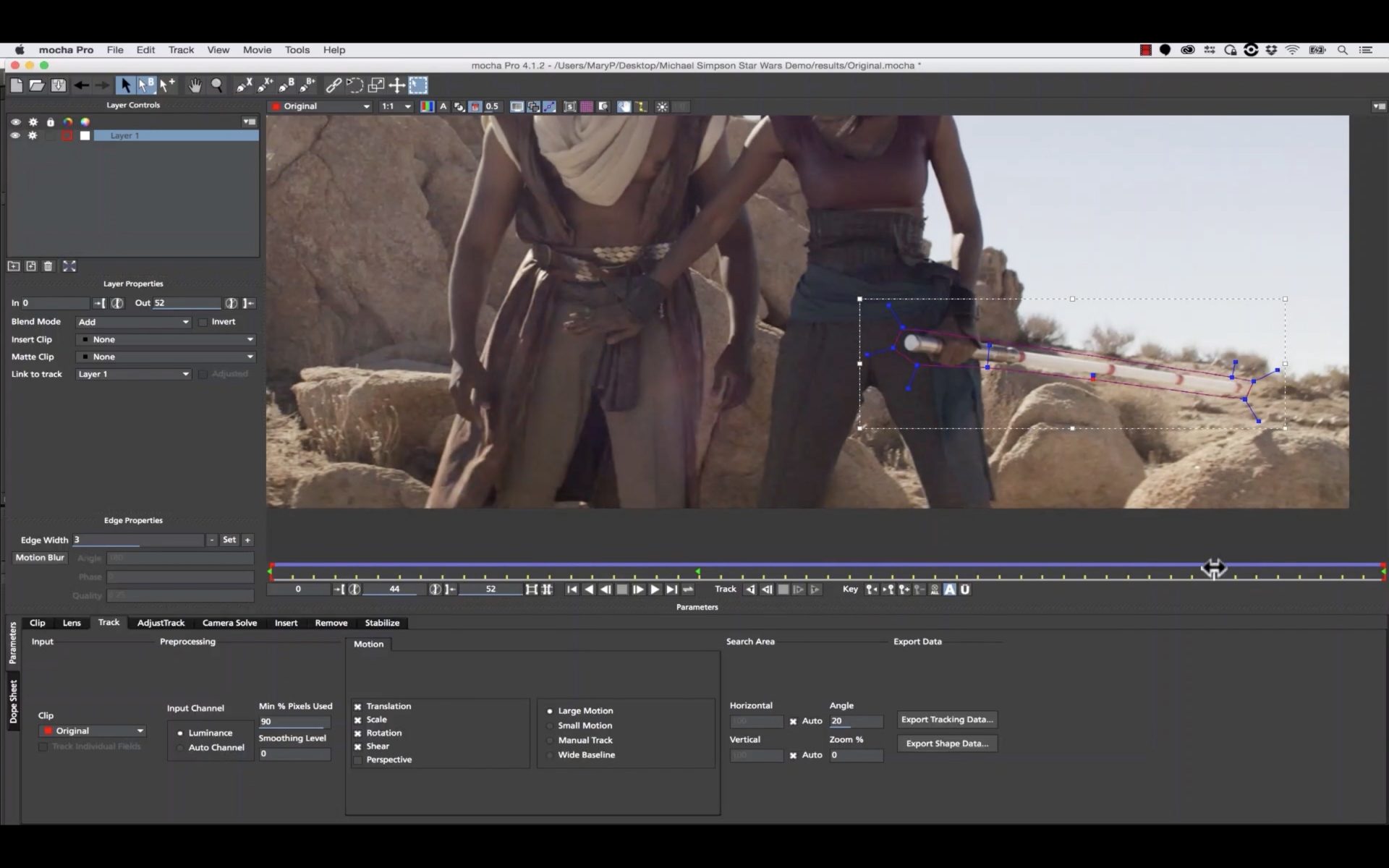Select the arrow Pick tool
The width and height of the screenshot is (1389, 868).
tap(125, 85)
